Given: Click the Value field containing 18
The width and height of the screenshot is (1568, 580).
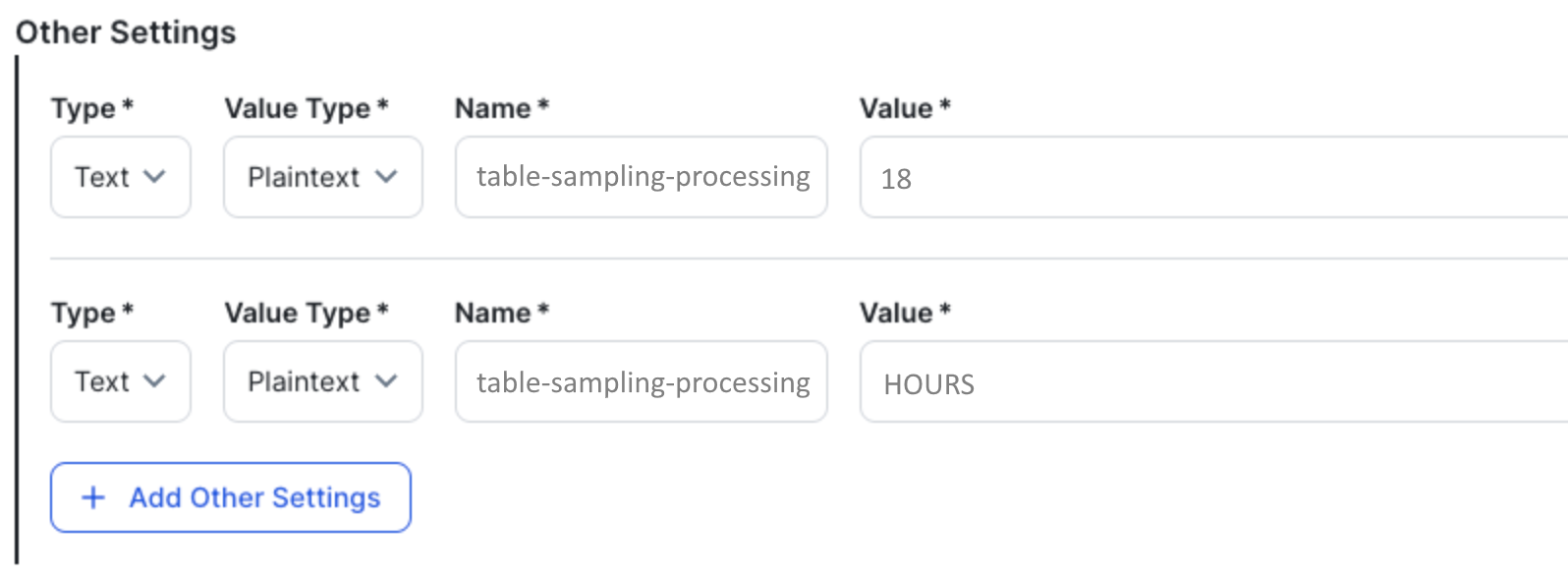Looking at the screenshot, I should (x=1208, y=177).
